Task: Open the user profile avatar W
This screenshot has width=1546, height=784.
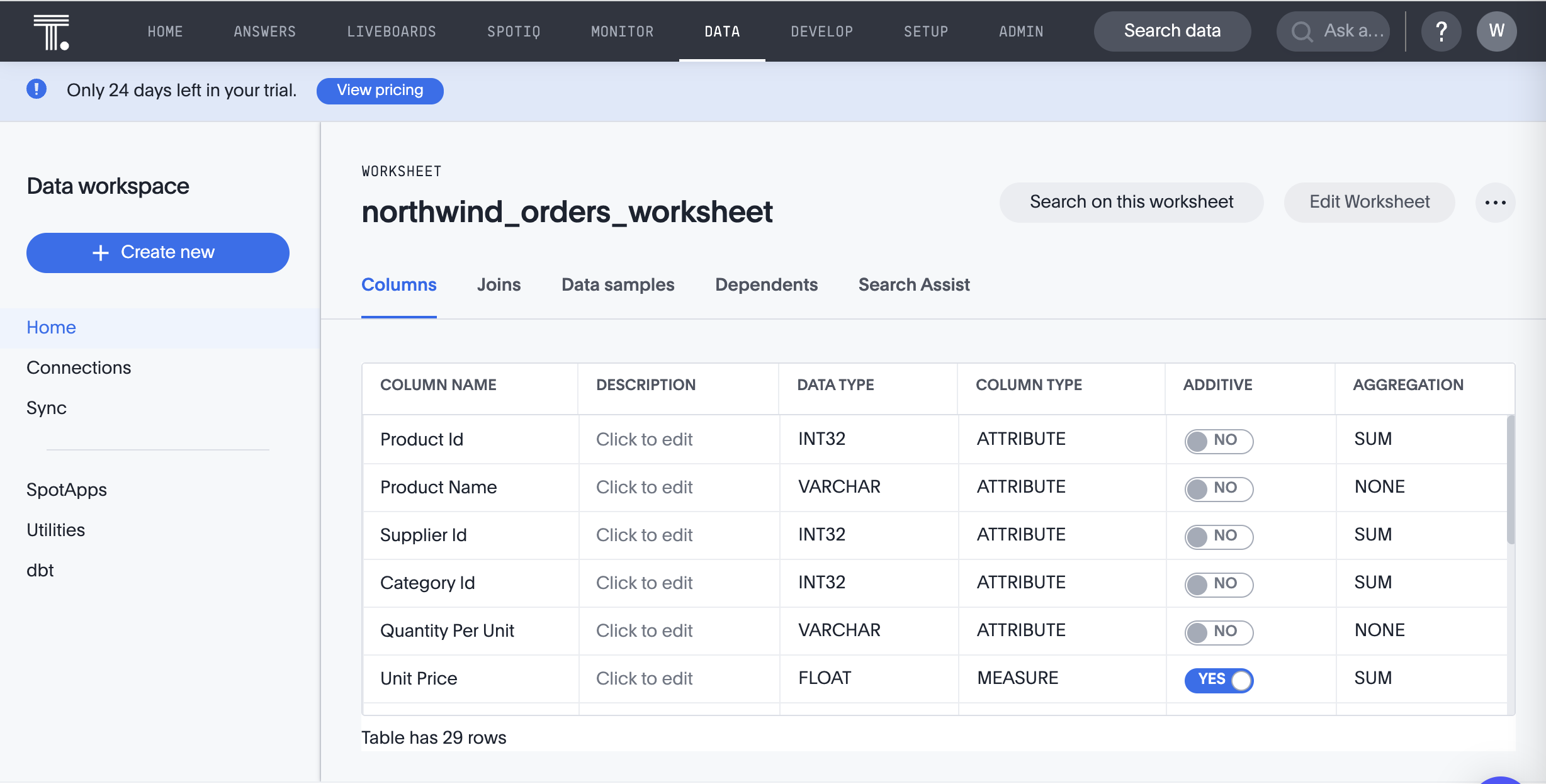Action: pos(1497,31)
